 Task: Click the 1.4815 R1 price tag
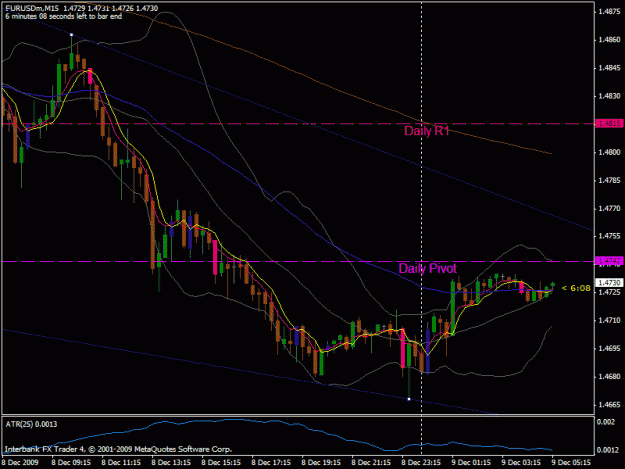[x=608, y=124]
